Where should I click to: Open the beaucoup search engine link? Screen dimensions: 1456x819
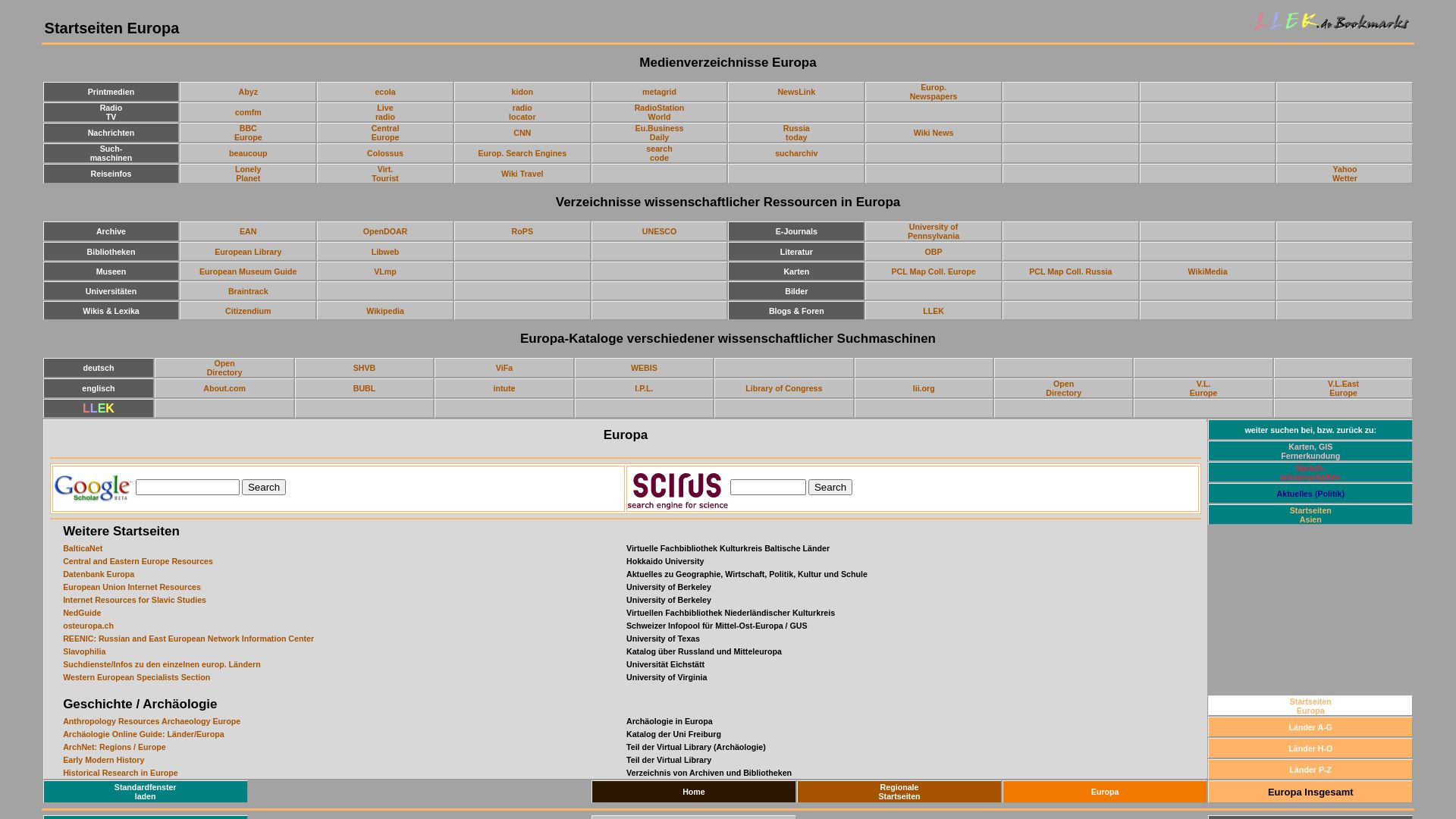click(248, 153)
